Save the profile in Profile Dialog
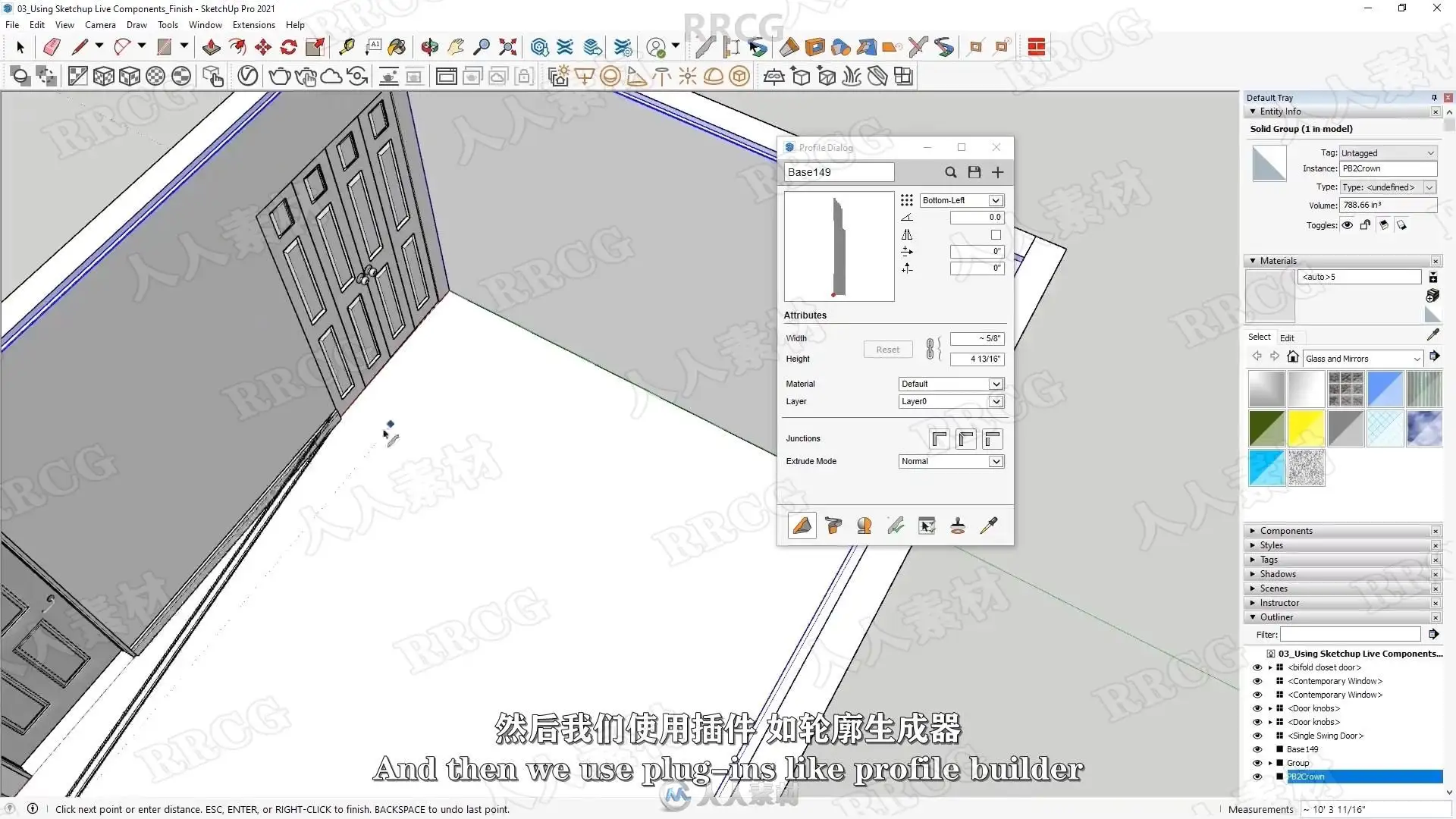This screenshot has height=819, width=1456. point(974,172)
